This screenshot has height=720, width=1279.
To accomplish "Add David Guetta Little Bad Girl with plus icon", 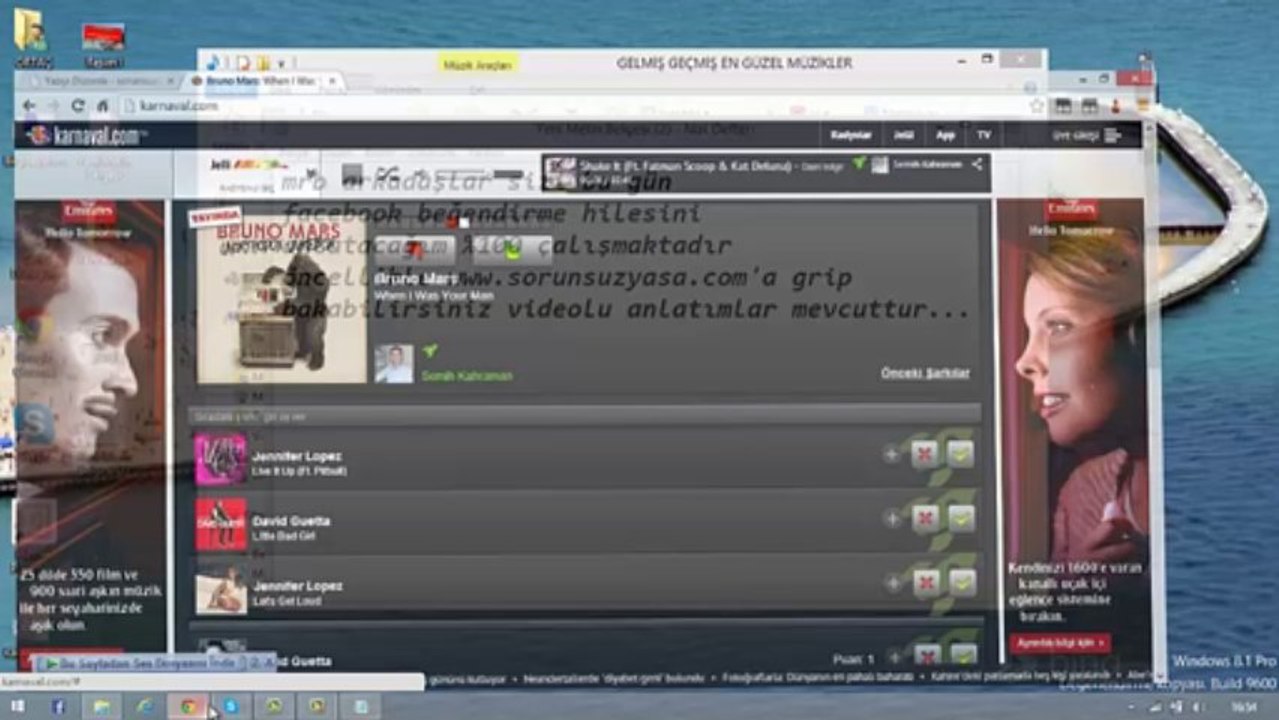I will 891,519.
